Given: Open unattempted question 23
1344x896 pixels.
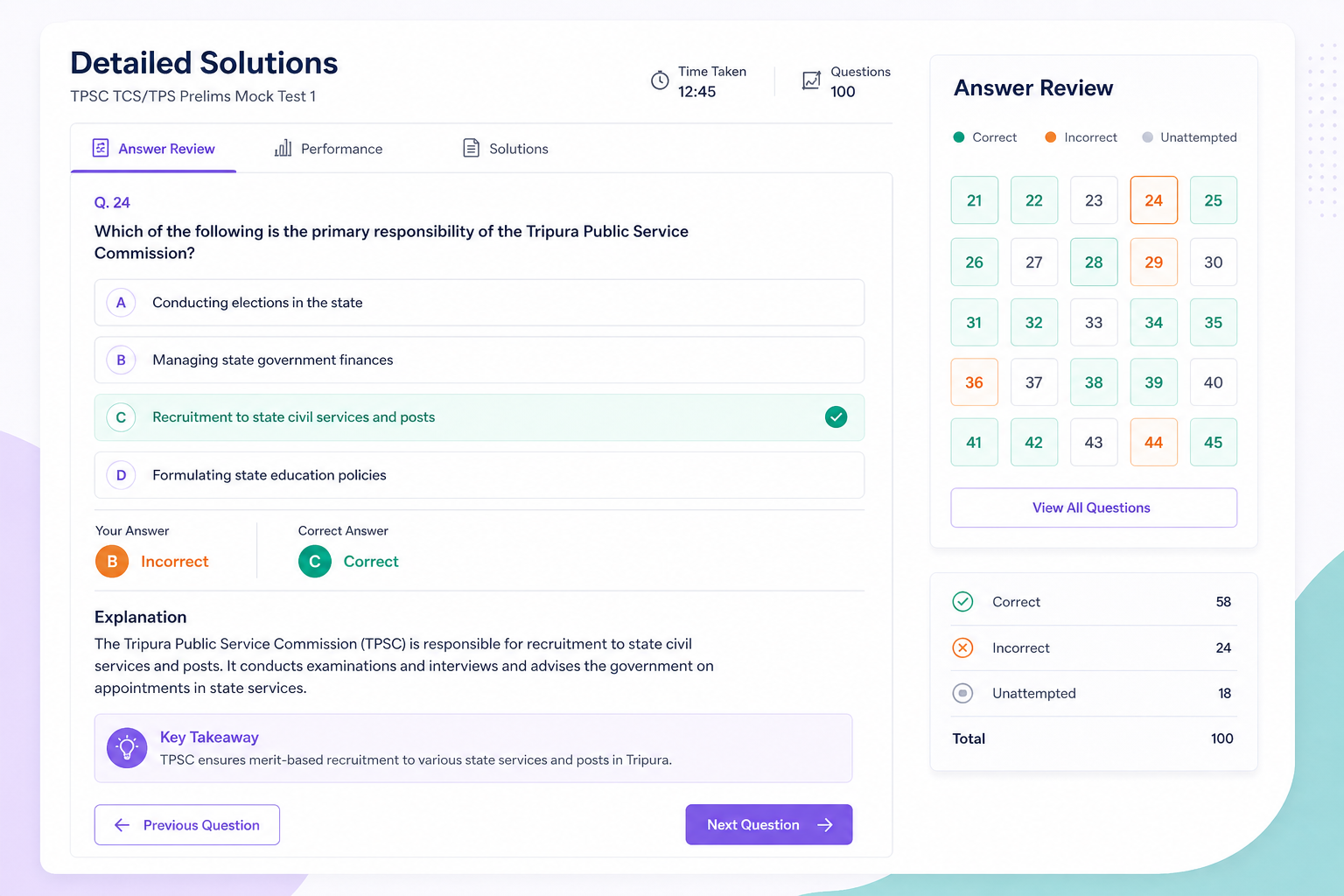Looking at the screenshot, I should (x=1094, y=200).
